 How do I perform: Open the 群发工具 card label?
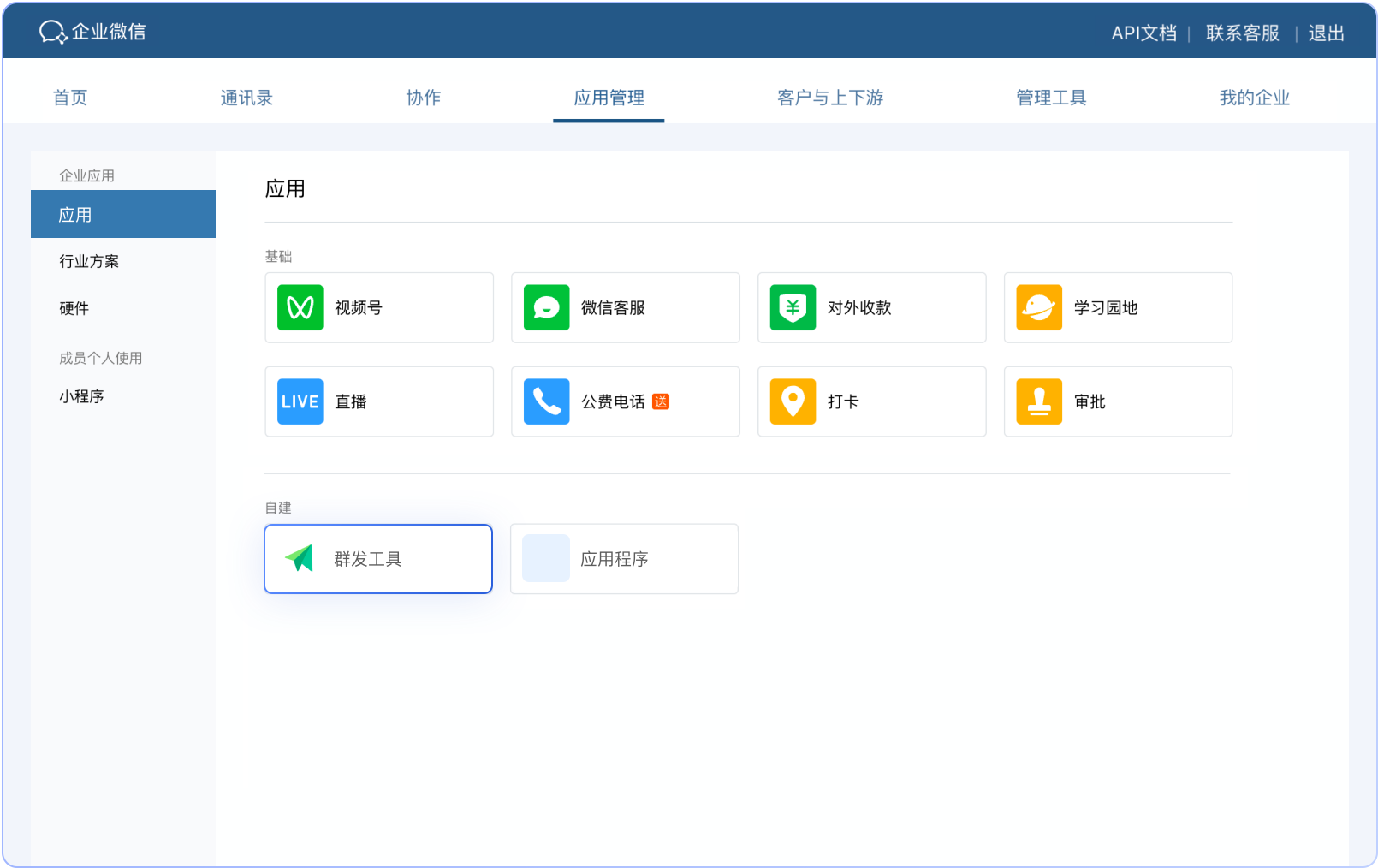[368, 559]
